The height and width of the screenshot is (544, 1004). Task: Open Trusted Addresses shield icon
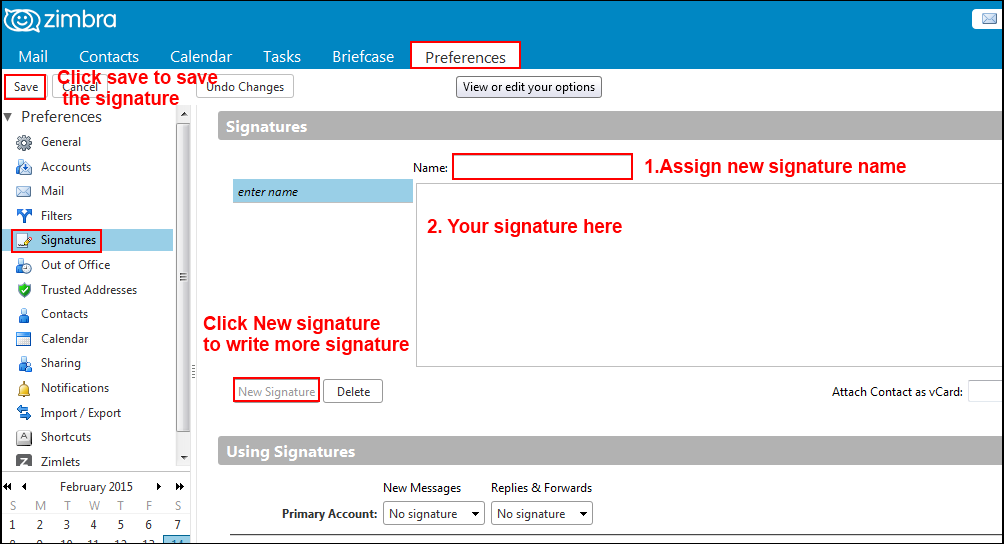(x=24, y=290)
